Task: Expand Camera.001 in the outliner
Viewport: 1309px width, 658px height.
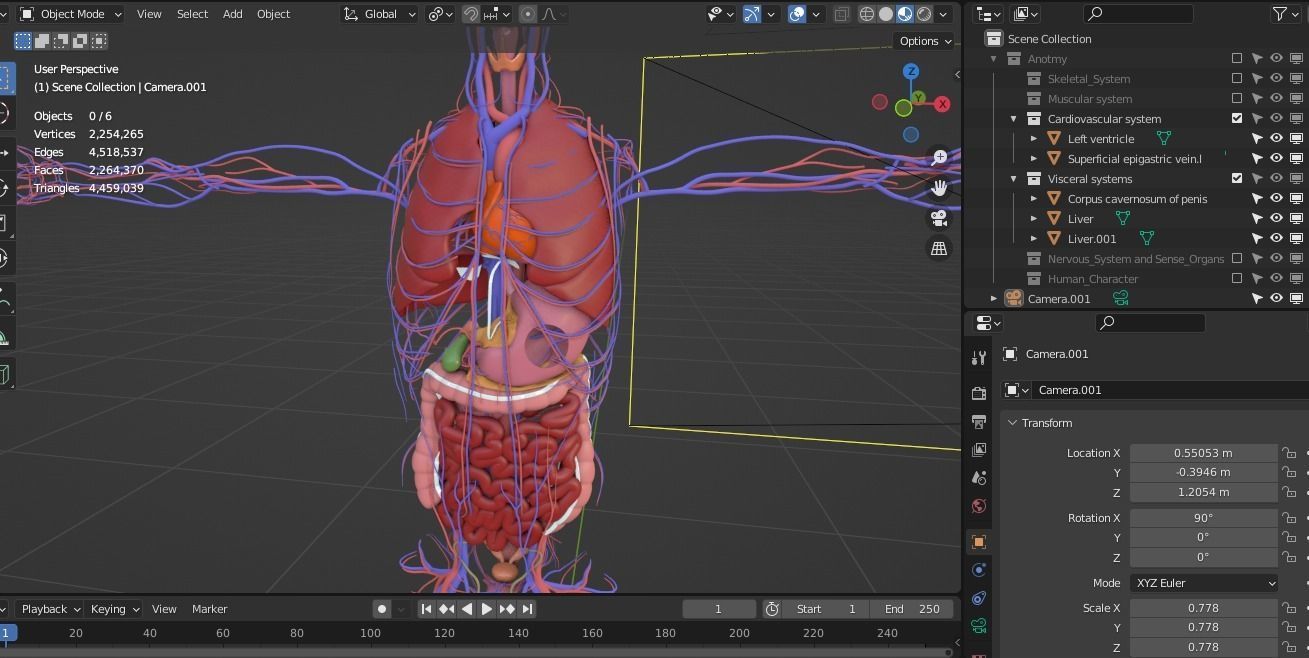Action: (993, 298)
